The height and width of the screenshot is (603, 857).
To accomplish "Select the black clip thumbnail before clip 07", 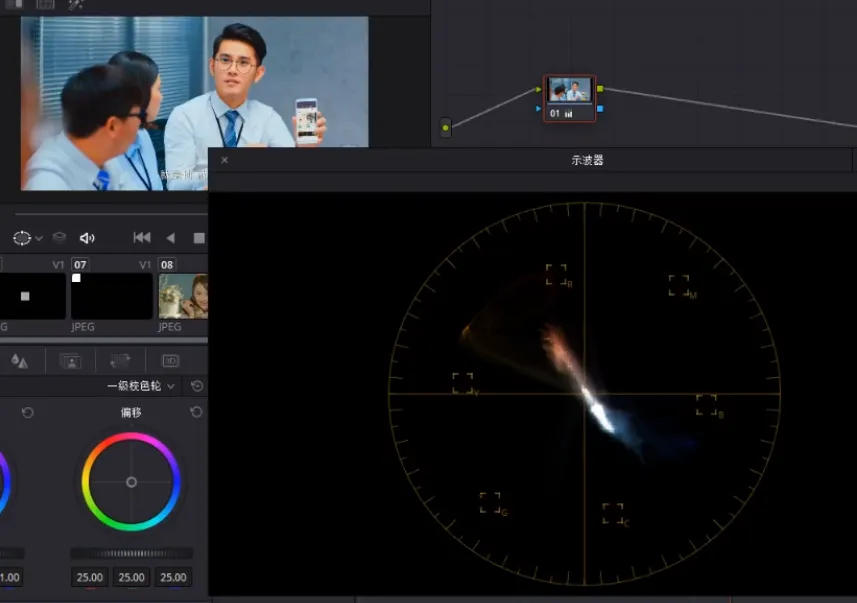I will pyautogui.click(x=33, y=296).
